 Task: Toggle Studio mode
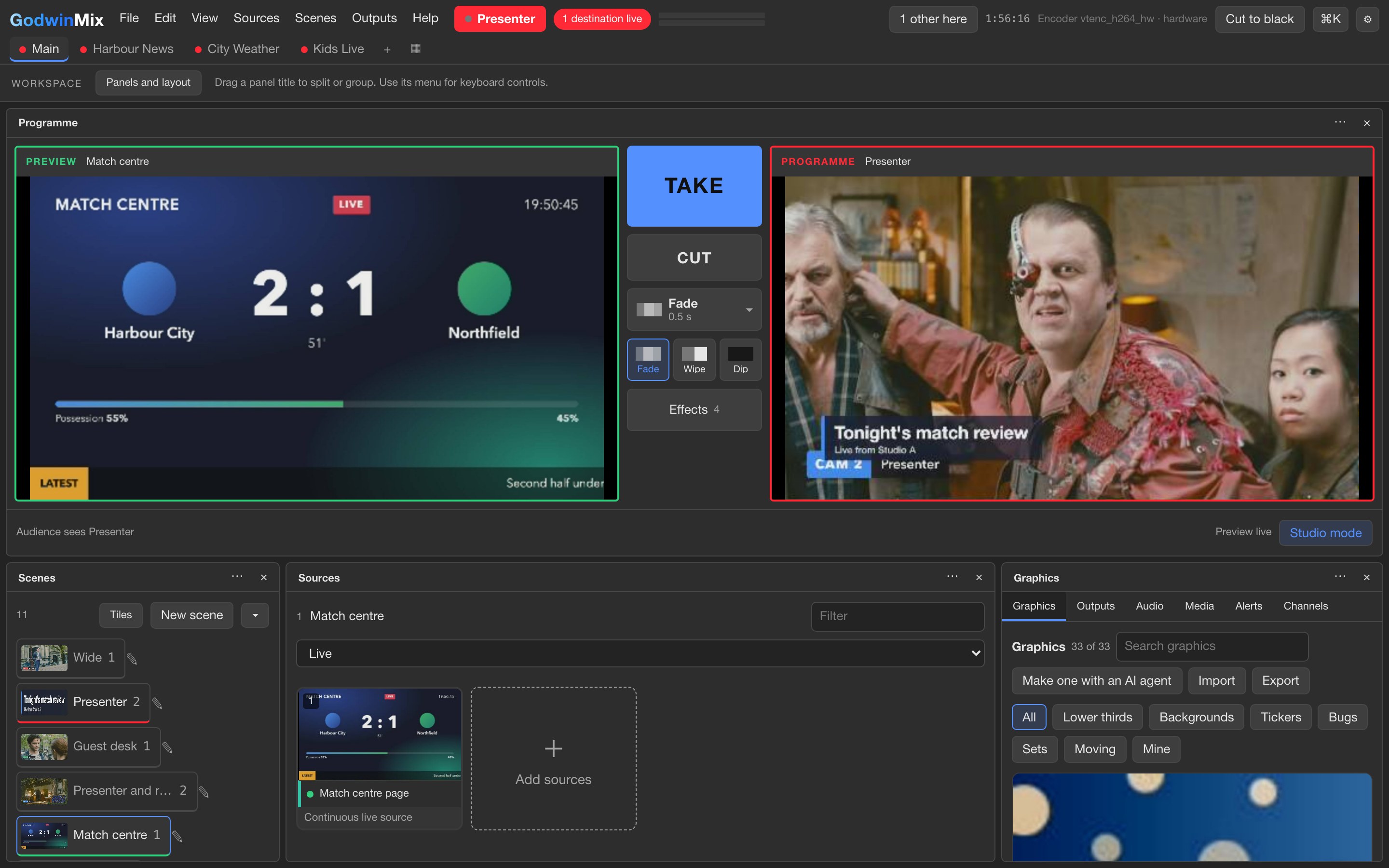pos(1325,533)
